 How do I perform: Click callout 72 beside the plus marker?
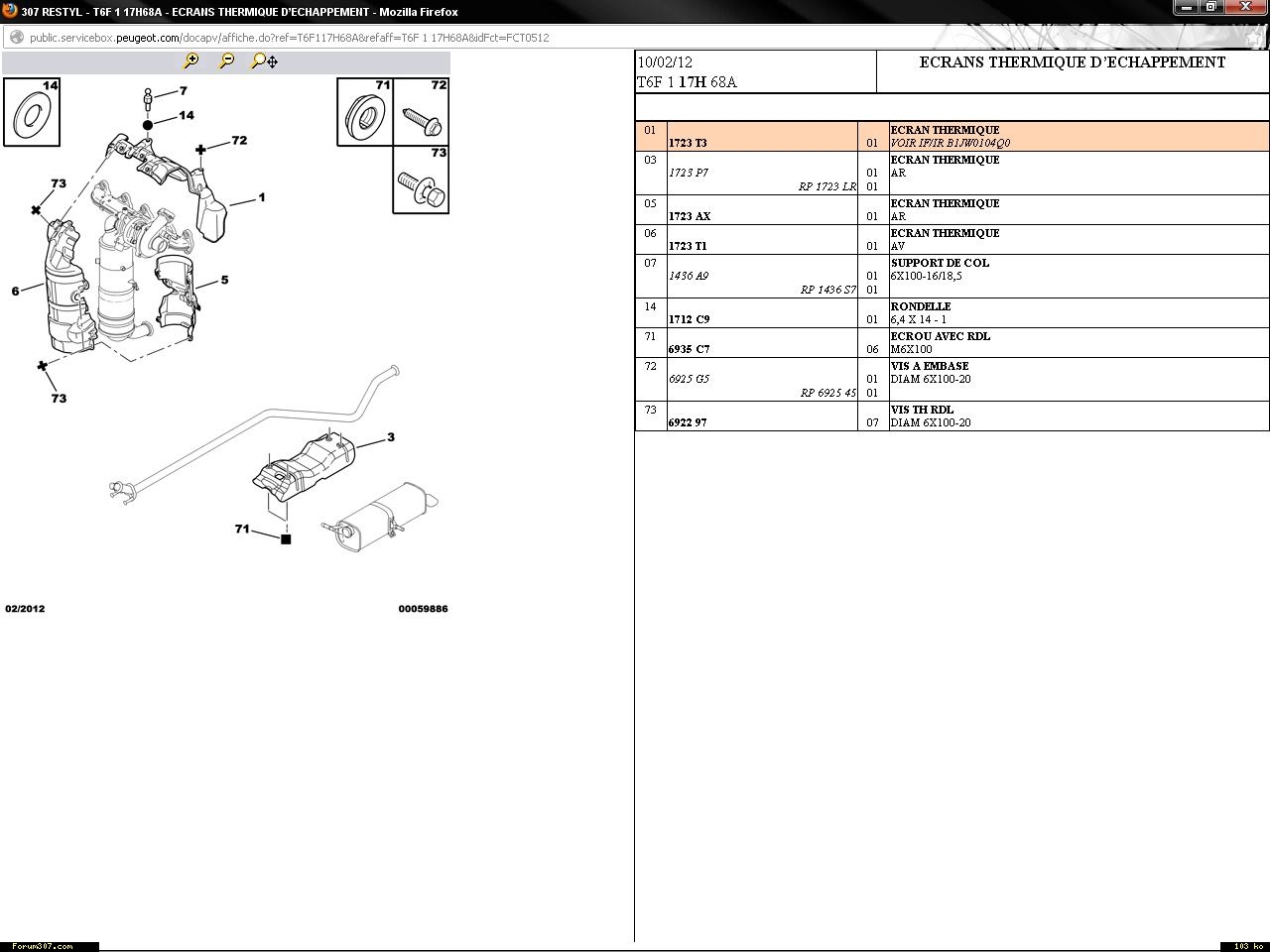[239, 140]
